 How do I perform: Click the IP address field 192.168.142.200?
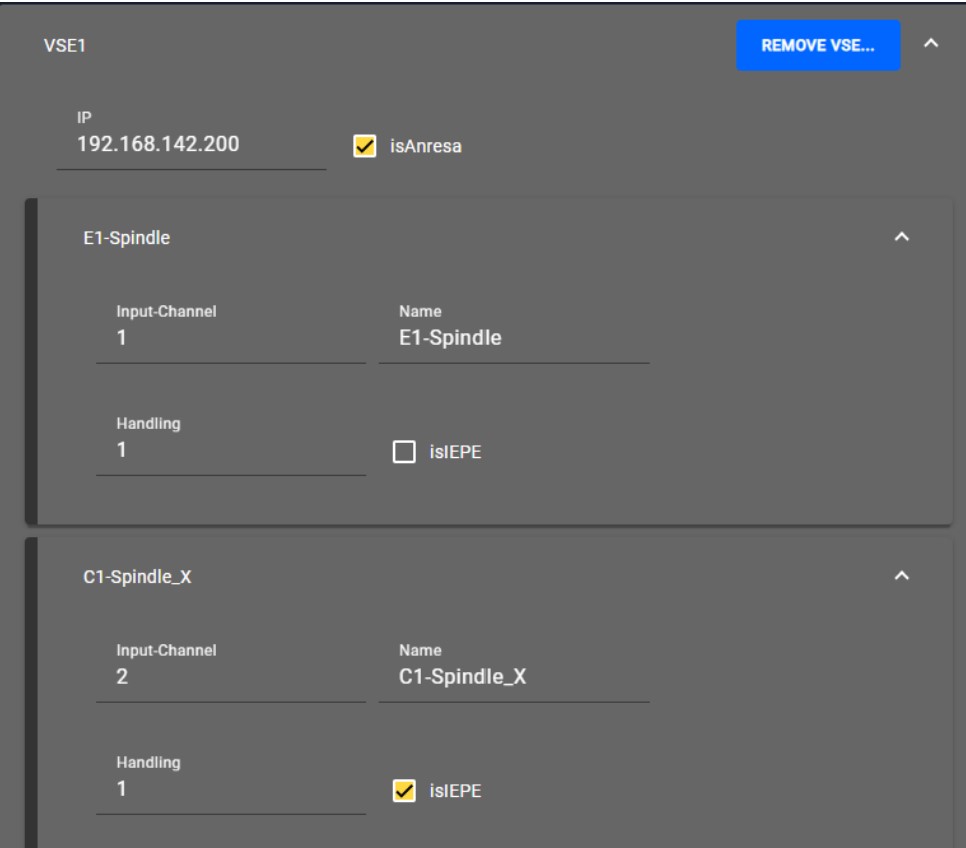click(190, 143)
